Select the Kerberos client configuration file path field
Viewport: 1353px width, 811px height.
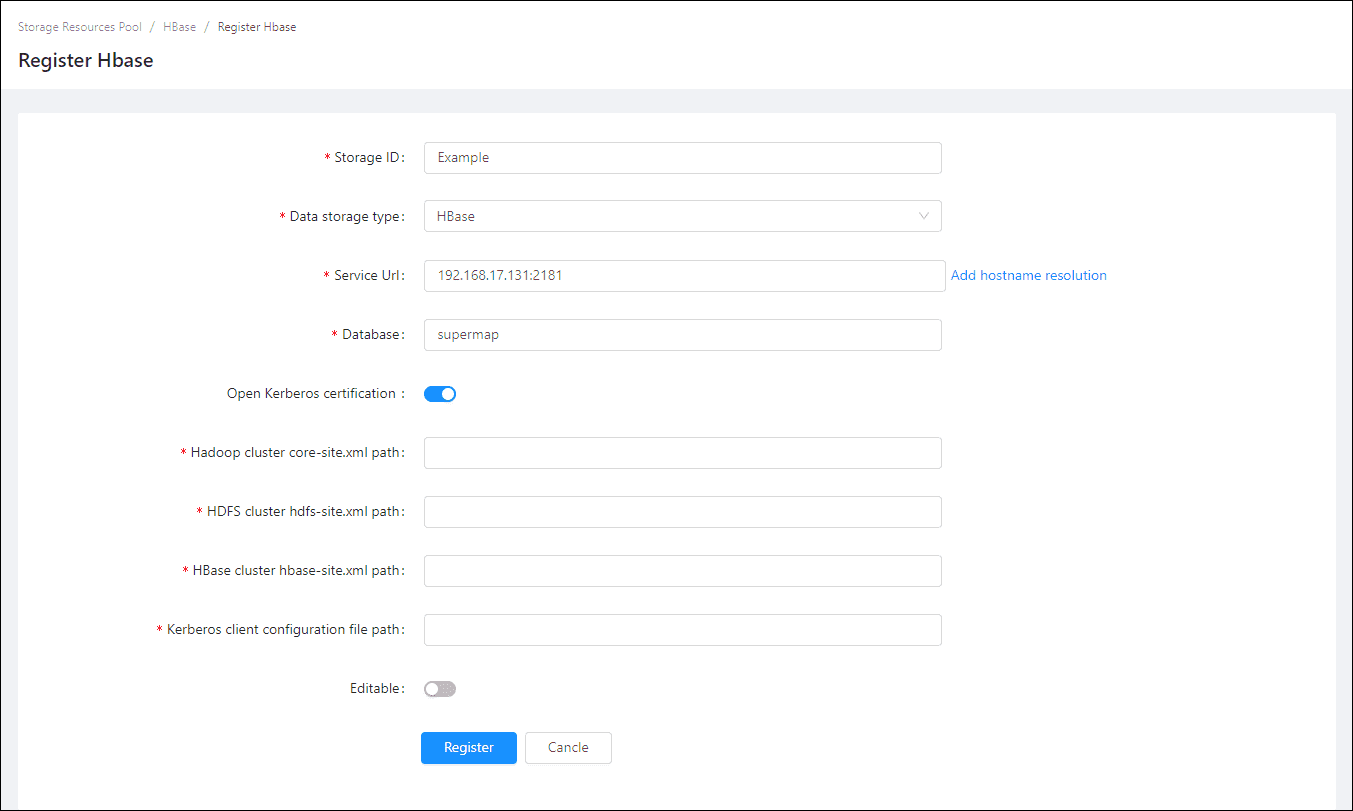(x=682, y=630)
